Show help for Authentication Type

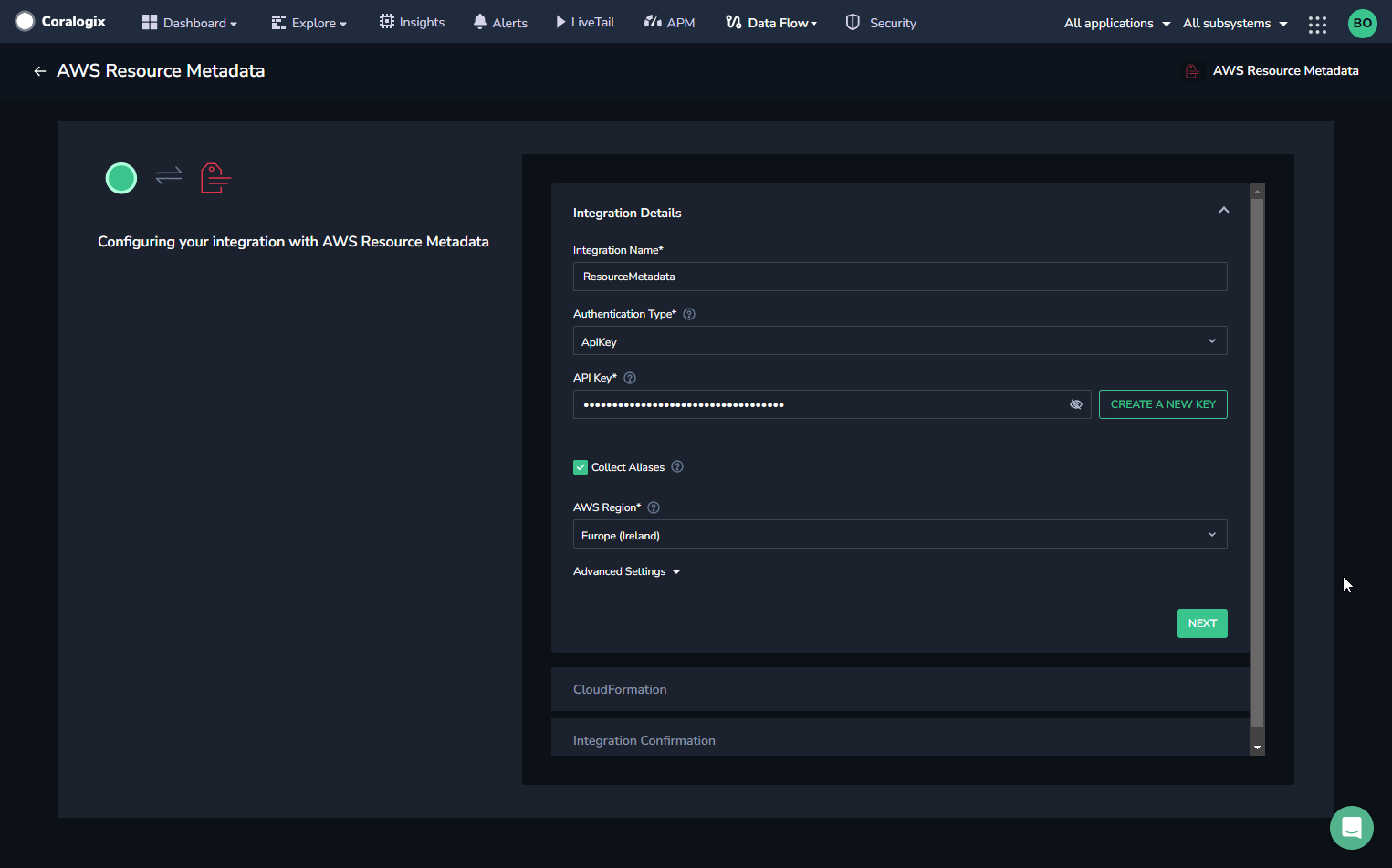coord(689,314)
